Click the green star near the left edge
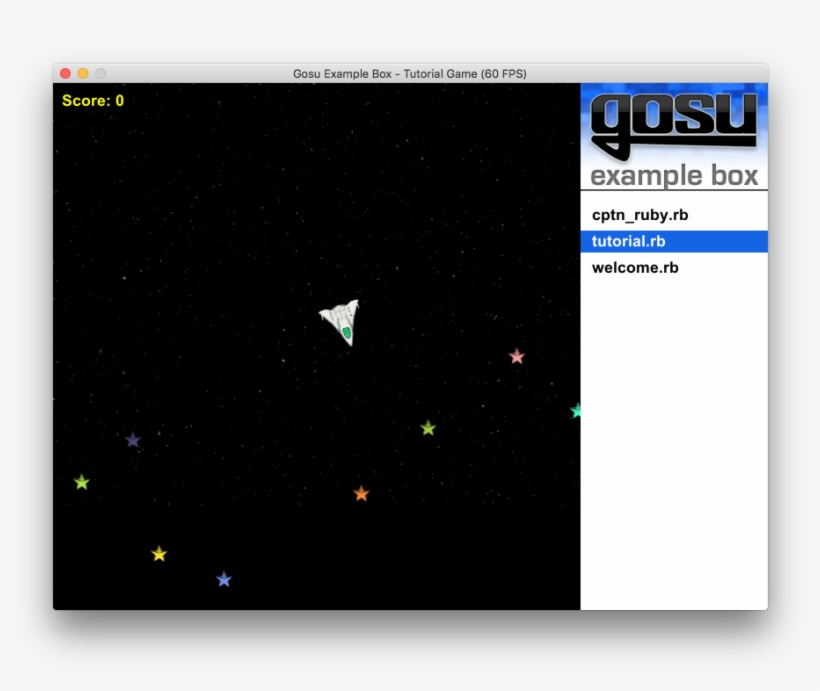The height and width of the screenshot is (691, 820). [82, 482]
